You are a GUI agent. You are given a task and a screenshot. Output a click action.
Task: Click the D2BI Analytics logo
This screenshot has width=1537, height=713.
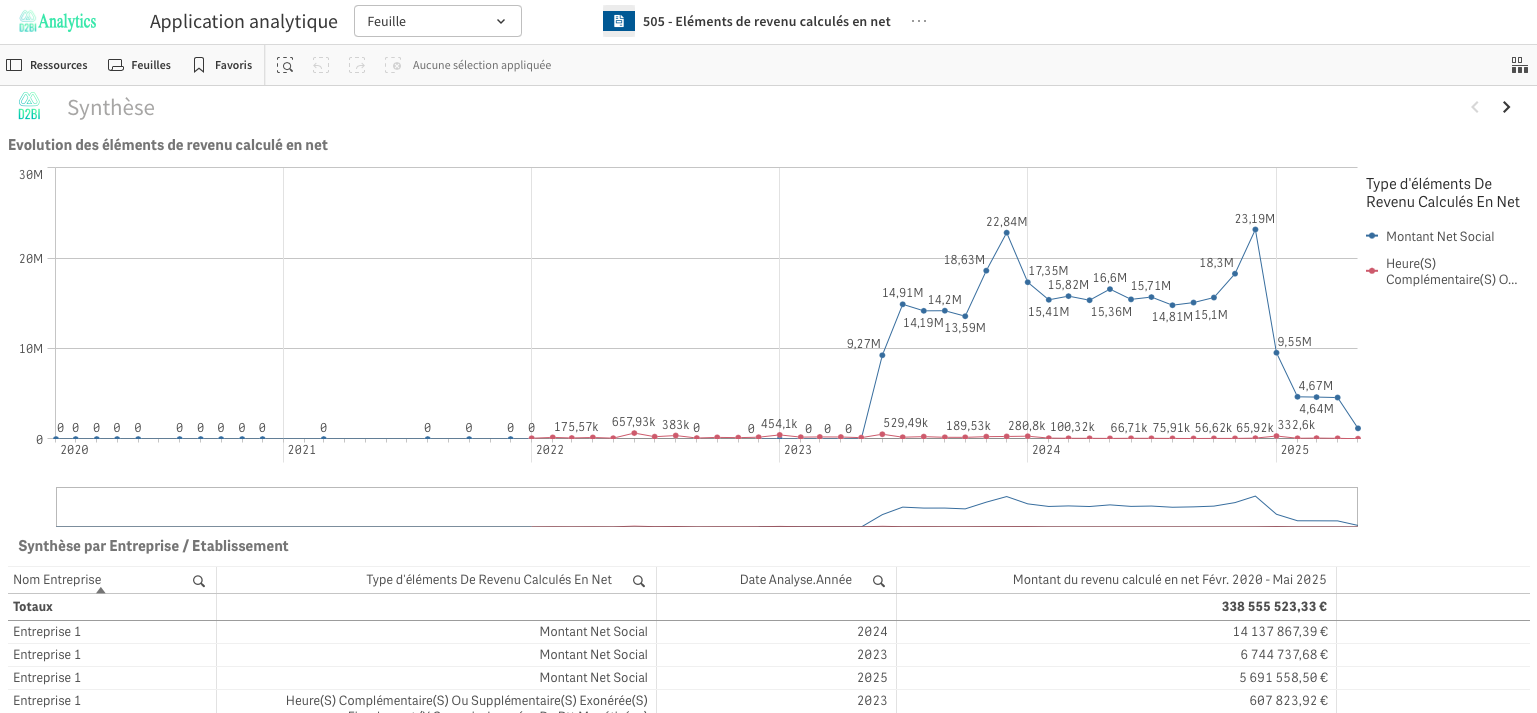pyautogui.click(x=57, y=21)
